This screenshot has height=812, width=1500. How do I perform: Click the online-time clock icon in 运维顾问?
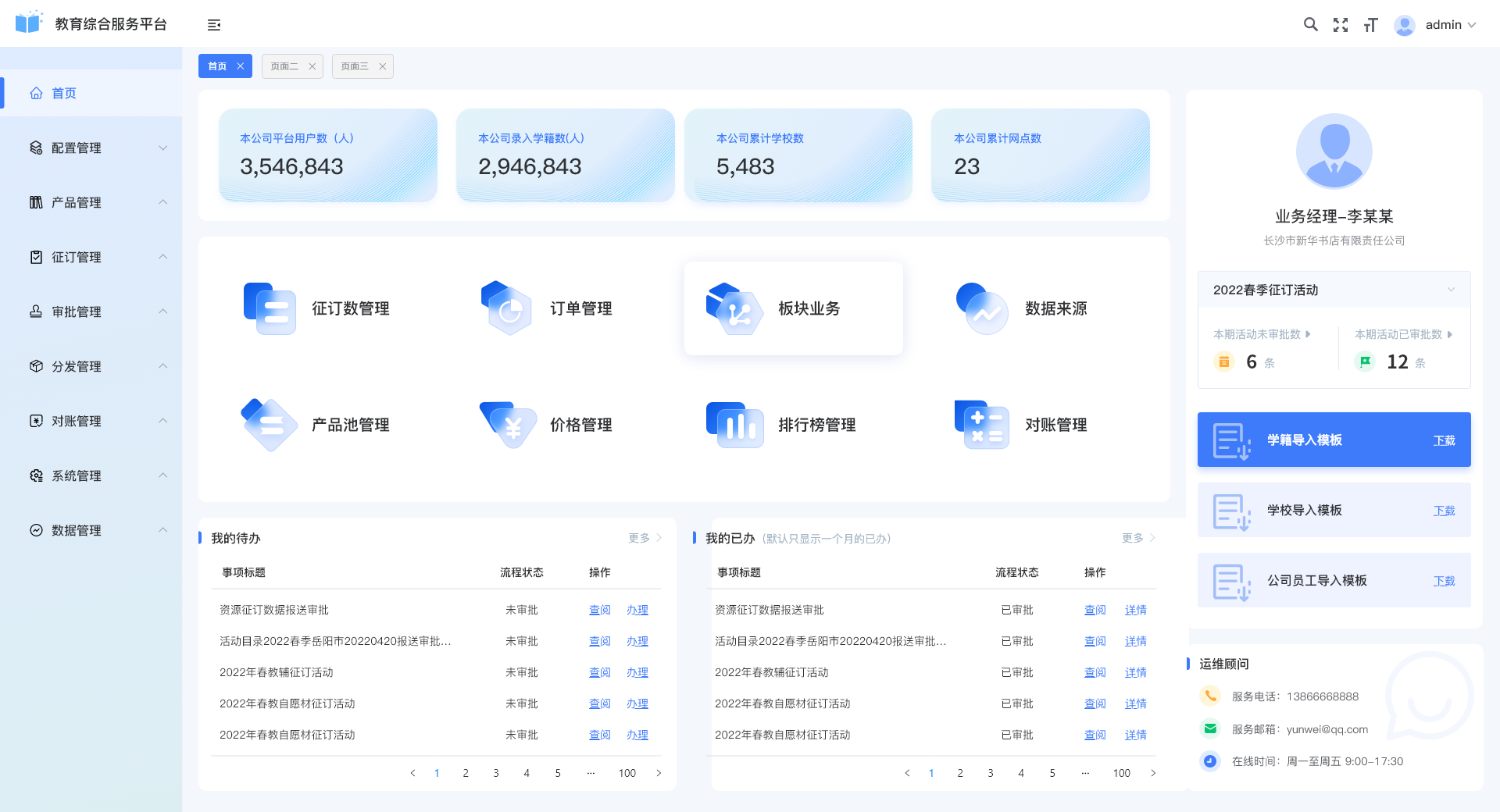pyautogui.click(x=1210, y=760)
